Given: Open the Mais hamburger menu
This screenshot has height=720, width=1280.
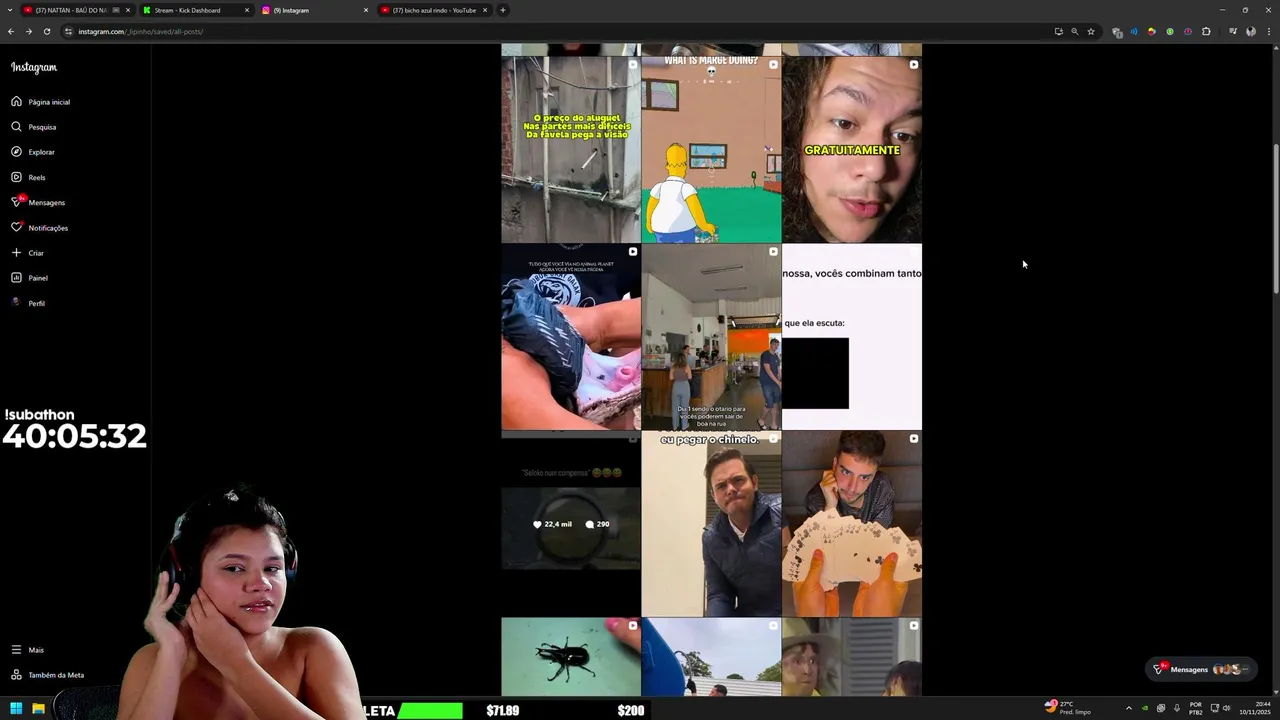Looking at the screenshot, I should tap(27, 650).
